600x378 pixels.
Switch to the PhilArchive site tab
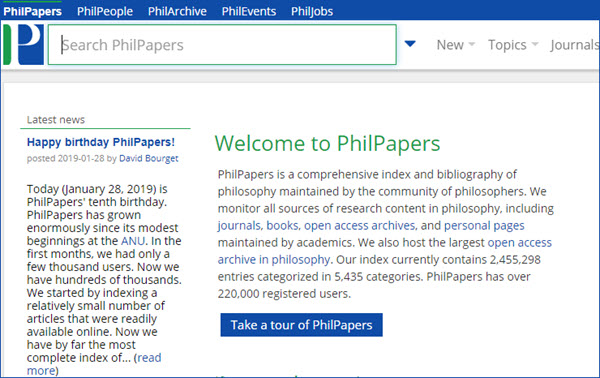pos(177,11)
